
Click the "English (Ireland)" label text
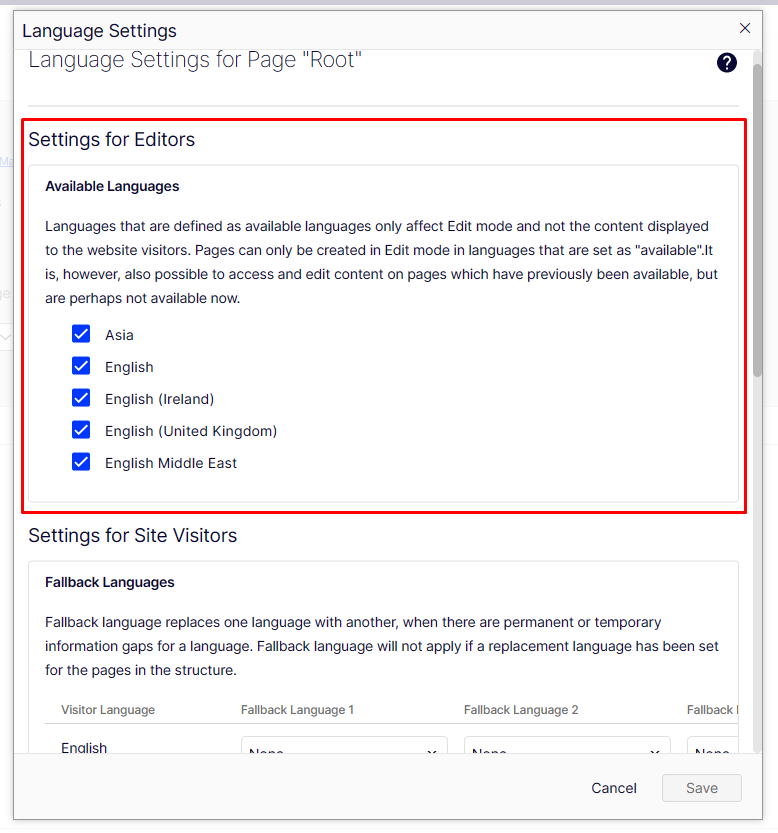pyautogui.click(x=159, y=399)
